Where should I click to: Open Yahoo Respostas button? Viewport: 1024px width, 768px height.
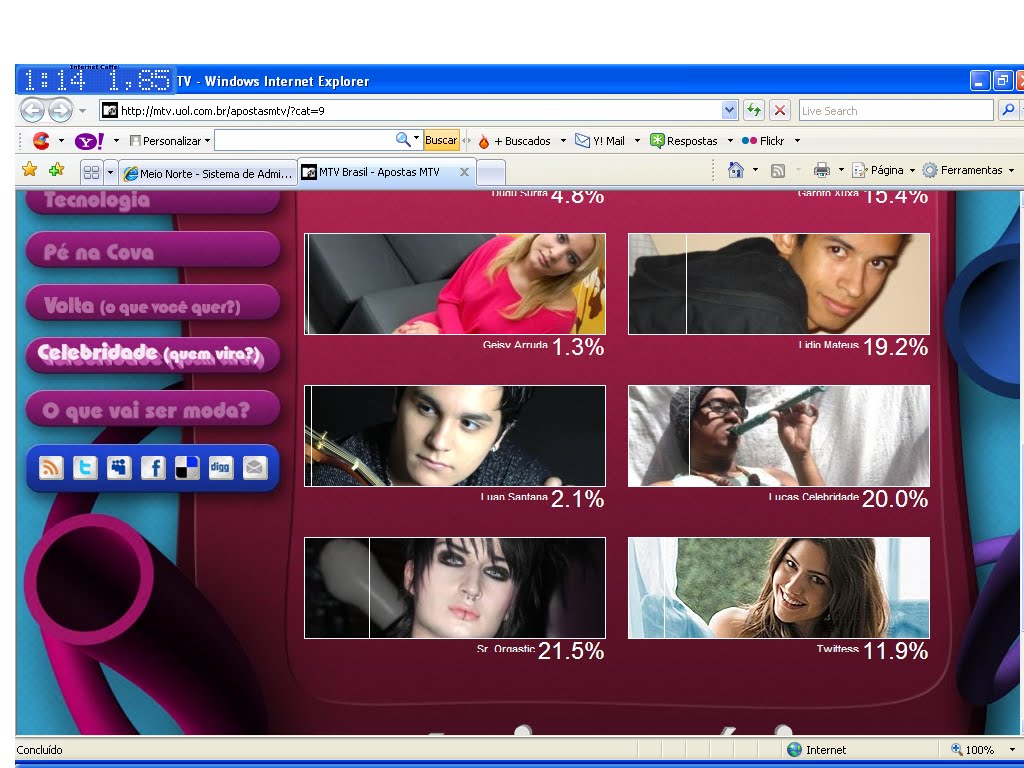(684, 140)
